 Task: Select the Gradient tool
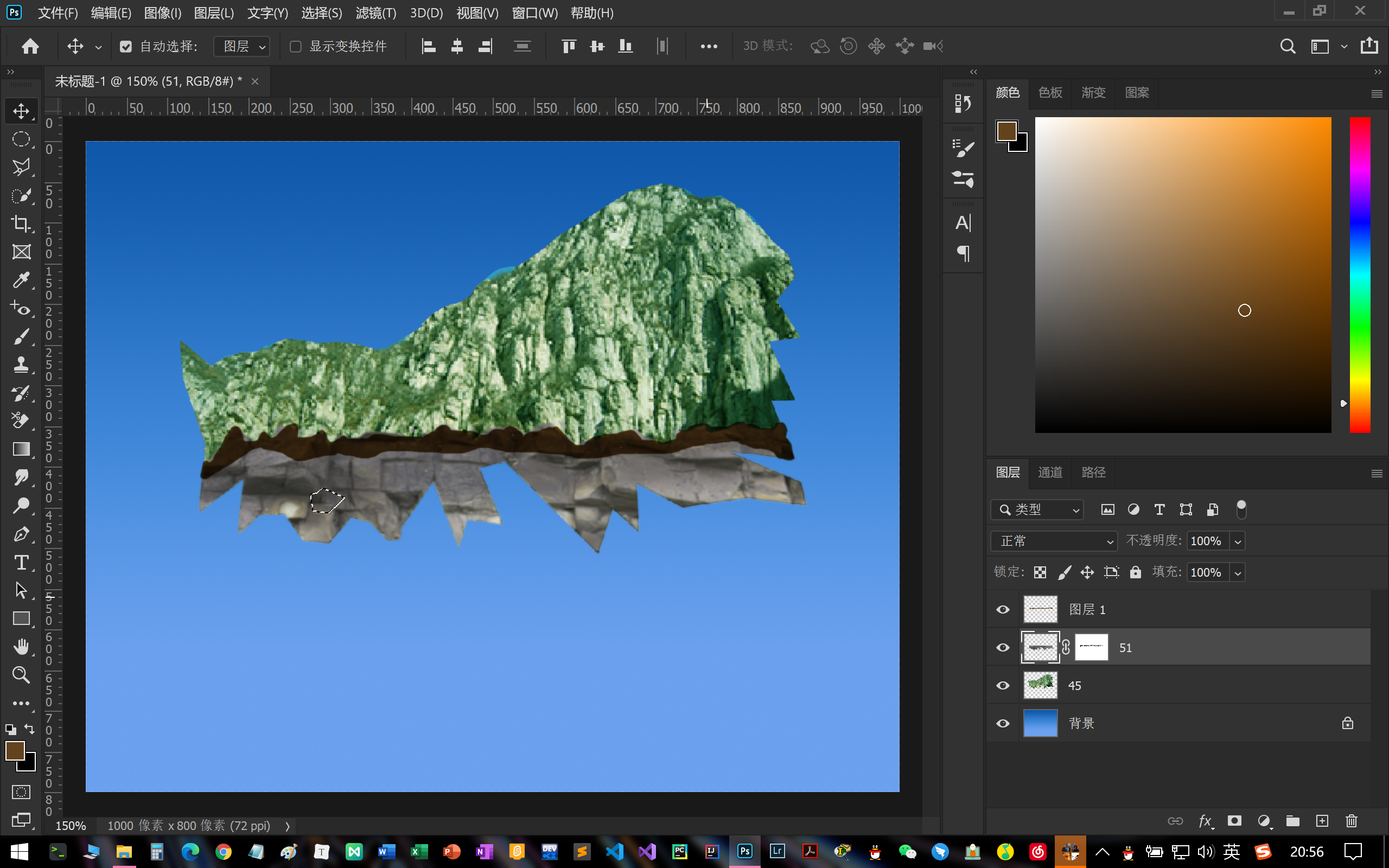21,450
